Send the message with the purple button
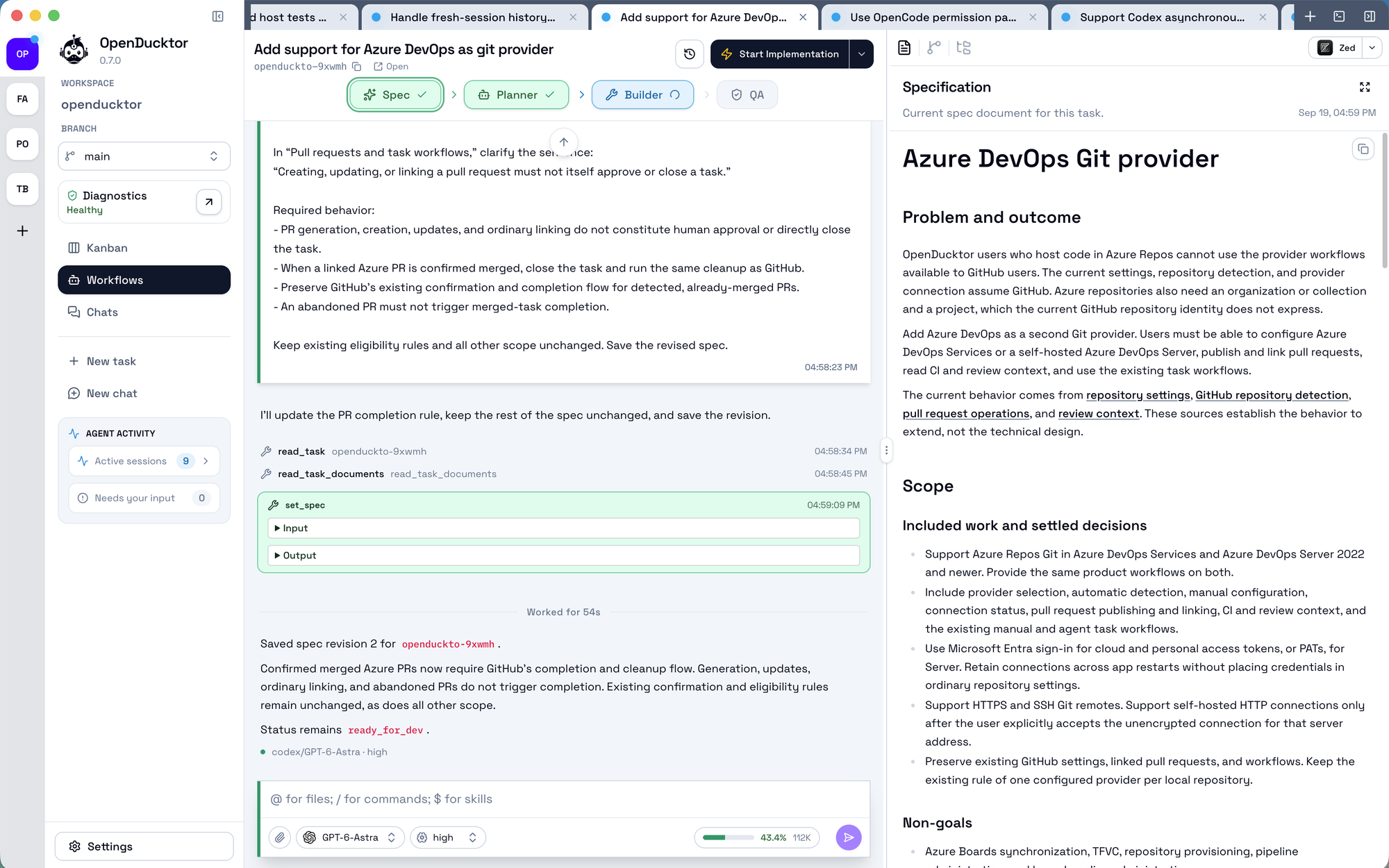The image size is (1389, 868). point(849,837)
